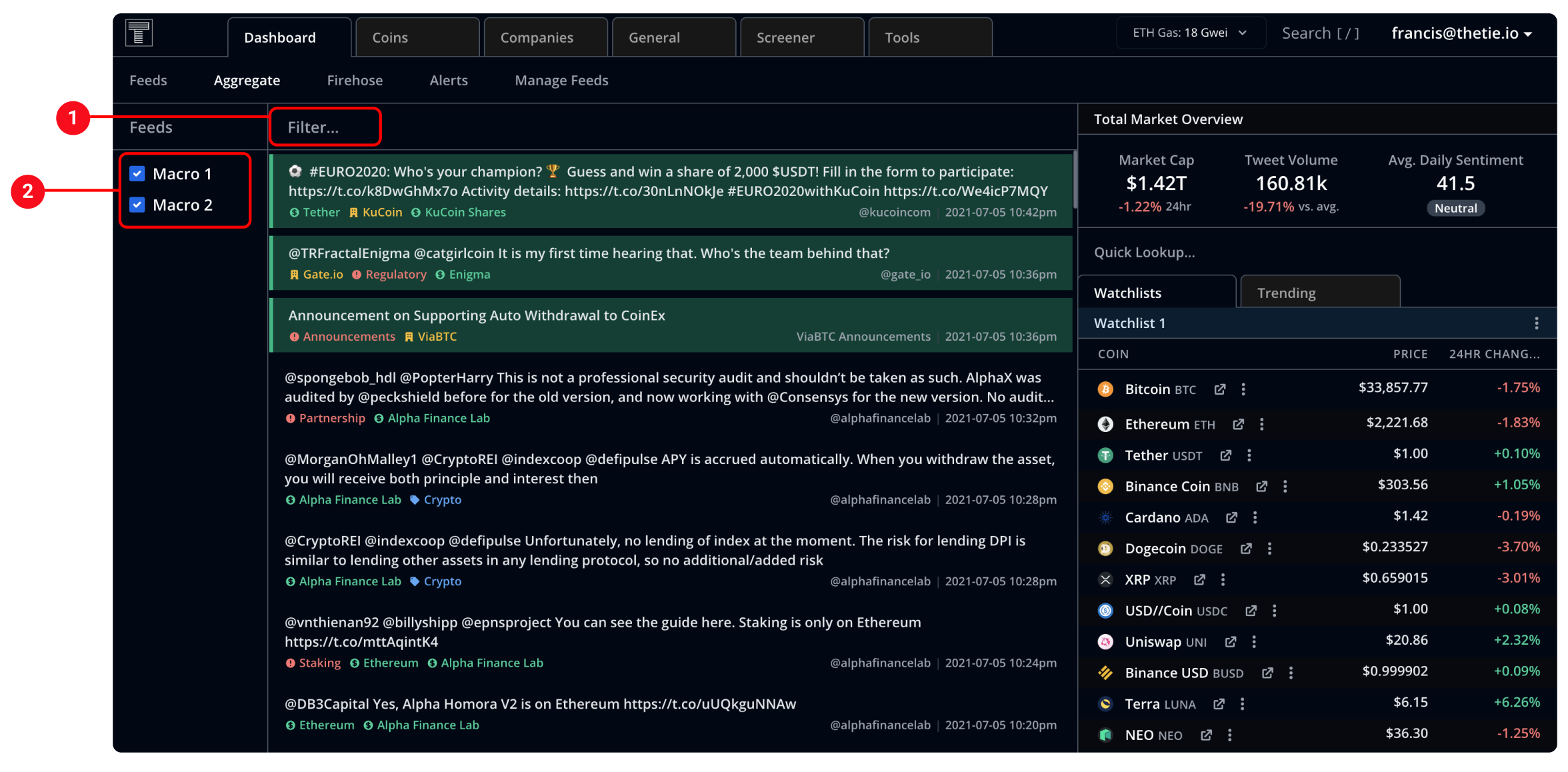Click the Binance Coin logo
This screenshot has height=772, width=1568.
point(1105,487)
